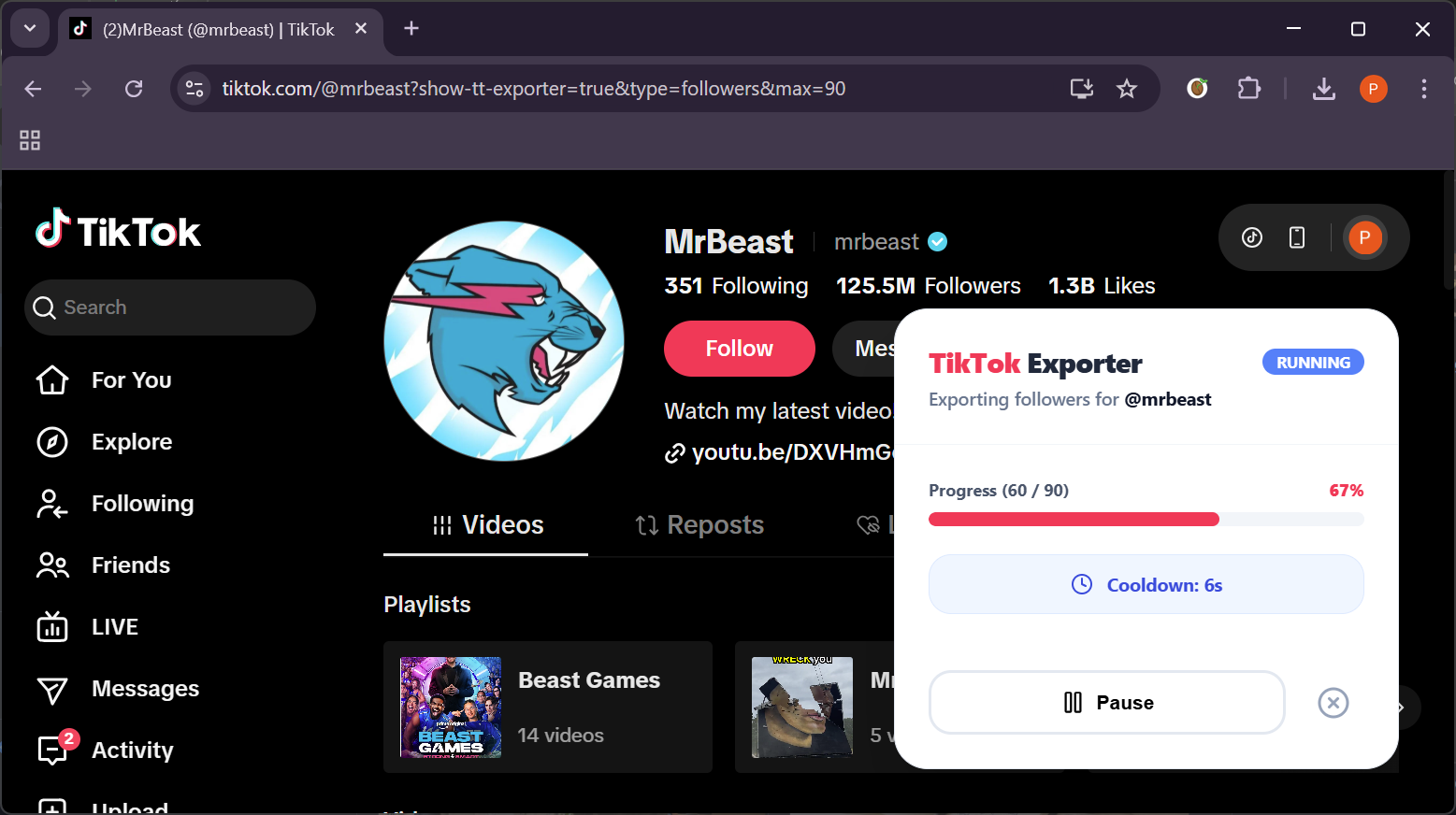1456x815 pixels.
Task: Go back in browser
Action: [33, 89]
